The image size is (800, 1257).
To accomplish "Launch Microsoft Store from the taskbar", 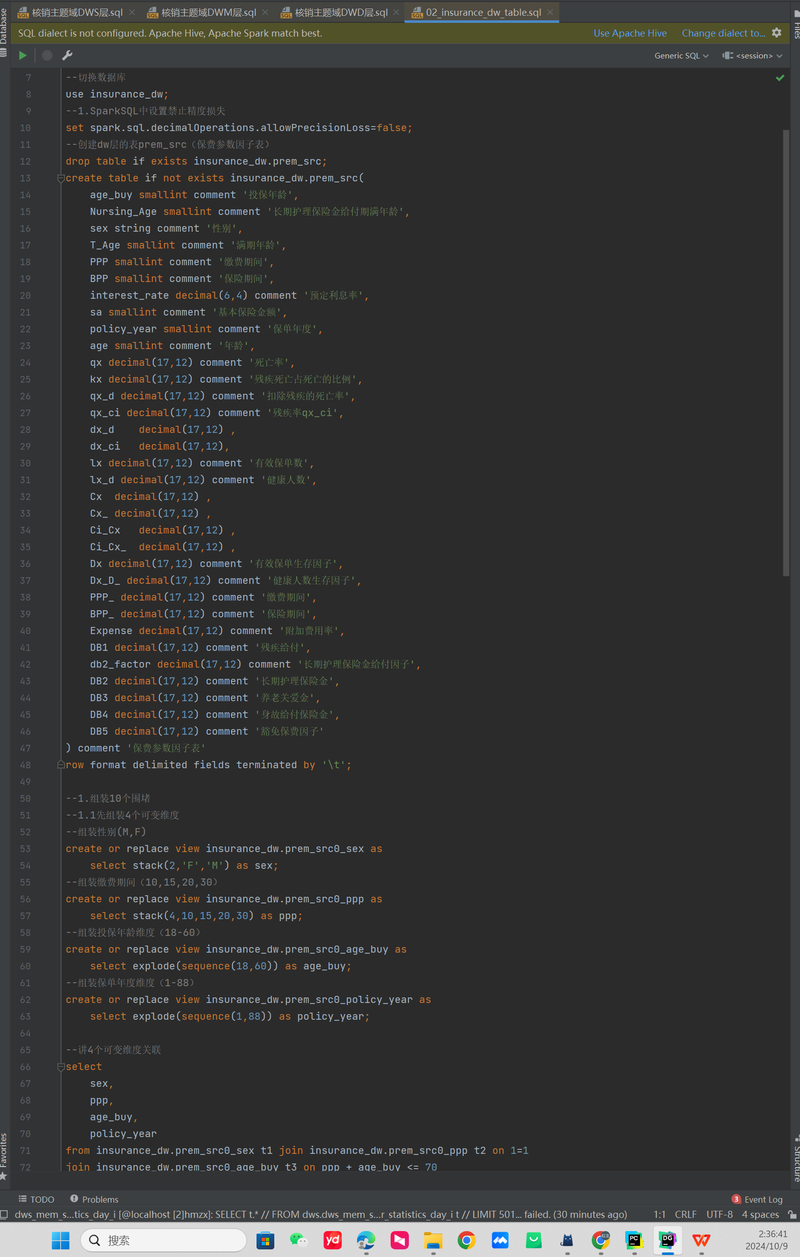I will tap(265, 1240).
